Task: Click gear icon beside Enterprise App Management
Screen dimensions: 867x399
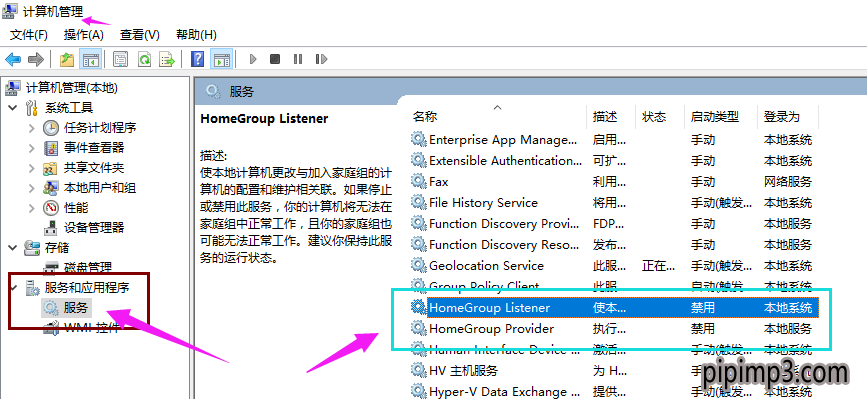Action: (x=419, y=139)
